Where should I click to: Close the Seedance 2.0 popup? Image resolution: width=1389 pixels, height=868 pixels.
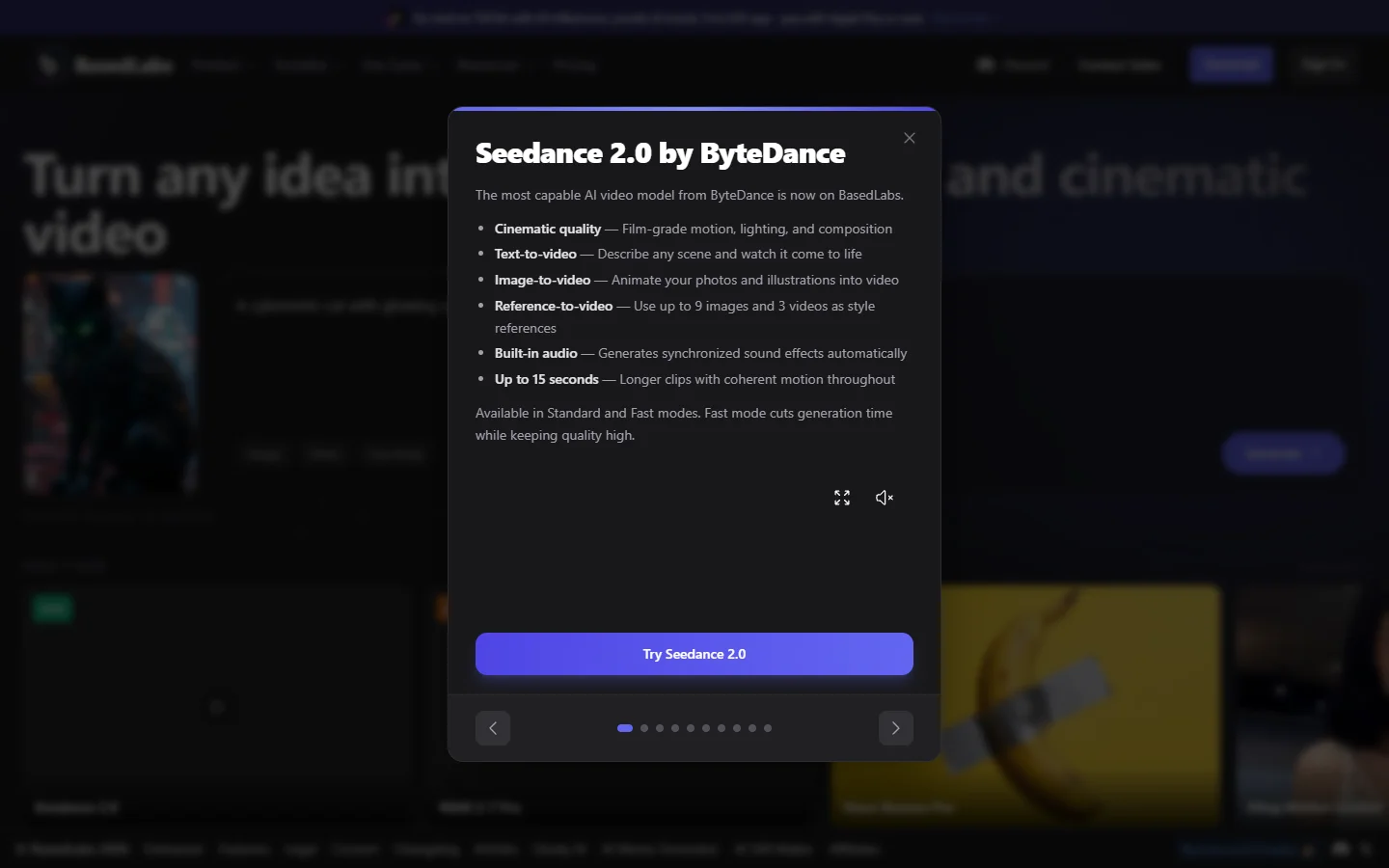click(909, 138)
